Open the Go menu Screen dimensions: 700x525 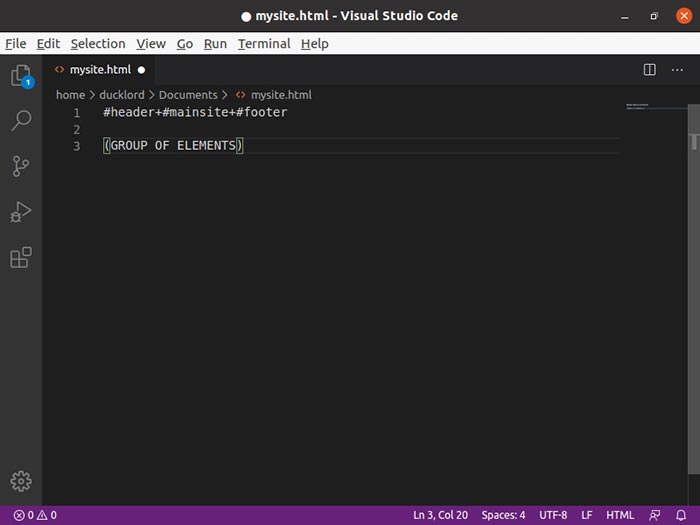(185, 44)
